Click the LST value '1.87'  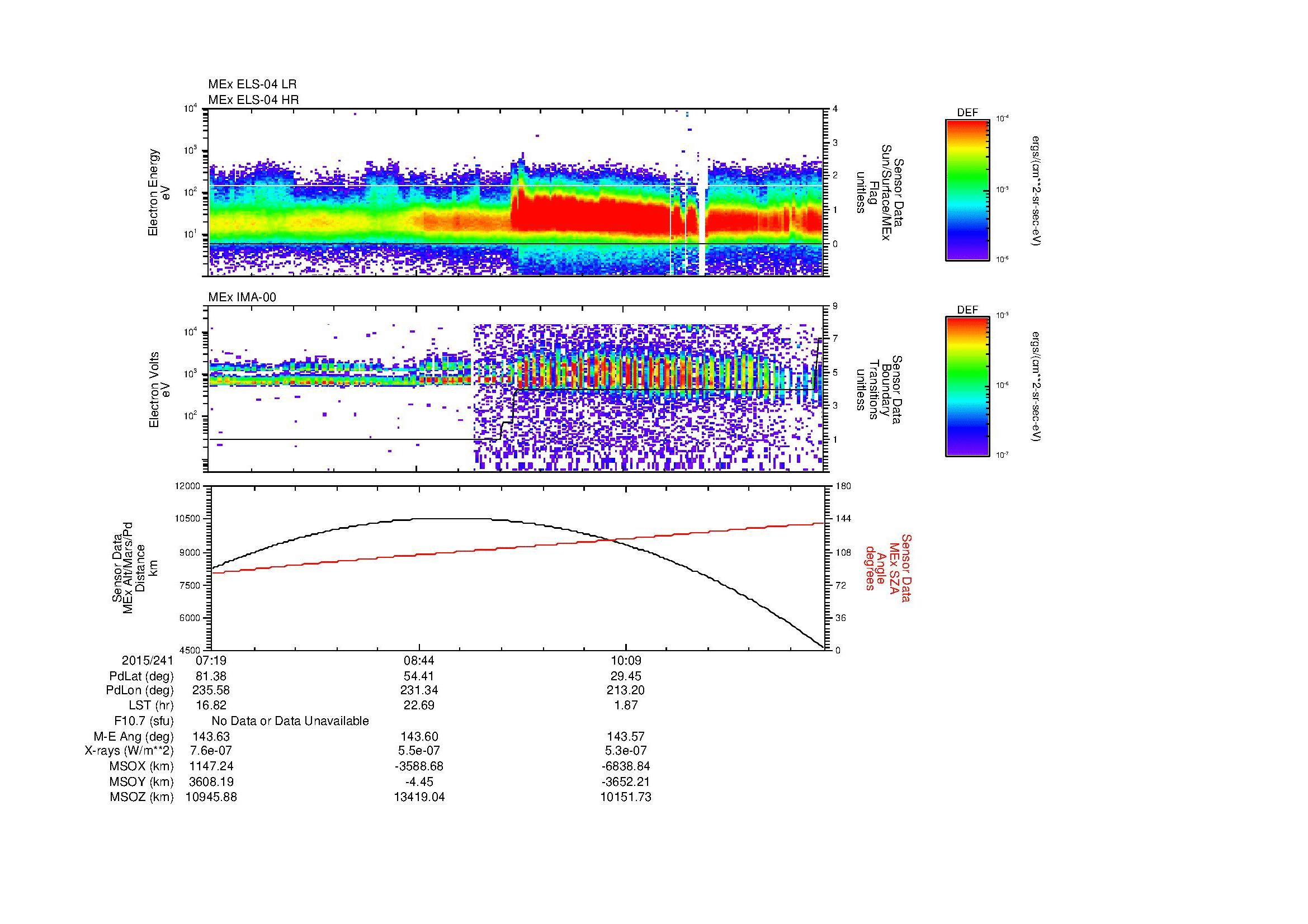tap(626, 705)
